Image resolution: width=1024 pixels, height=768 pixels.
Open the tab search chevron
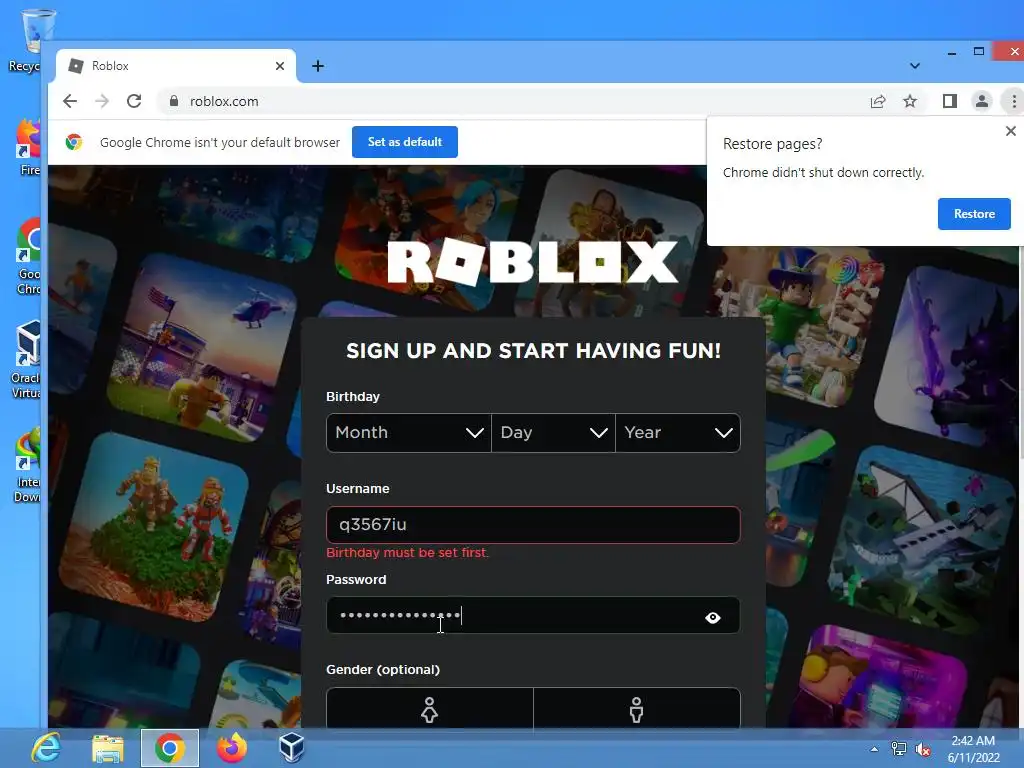click(x=915, y=66)
